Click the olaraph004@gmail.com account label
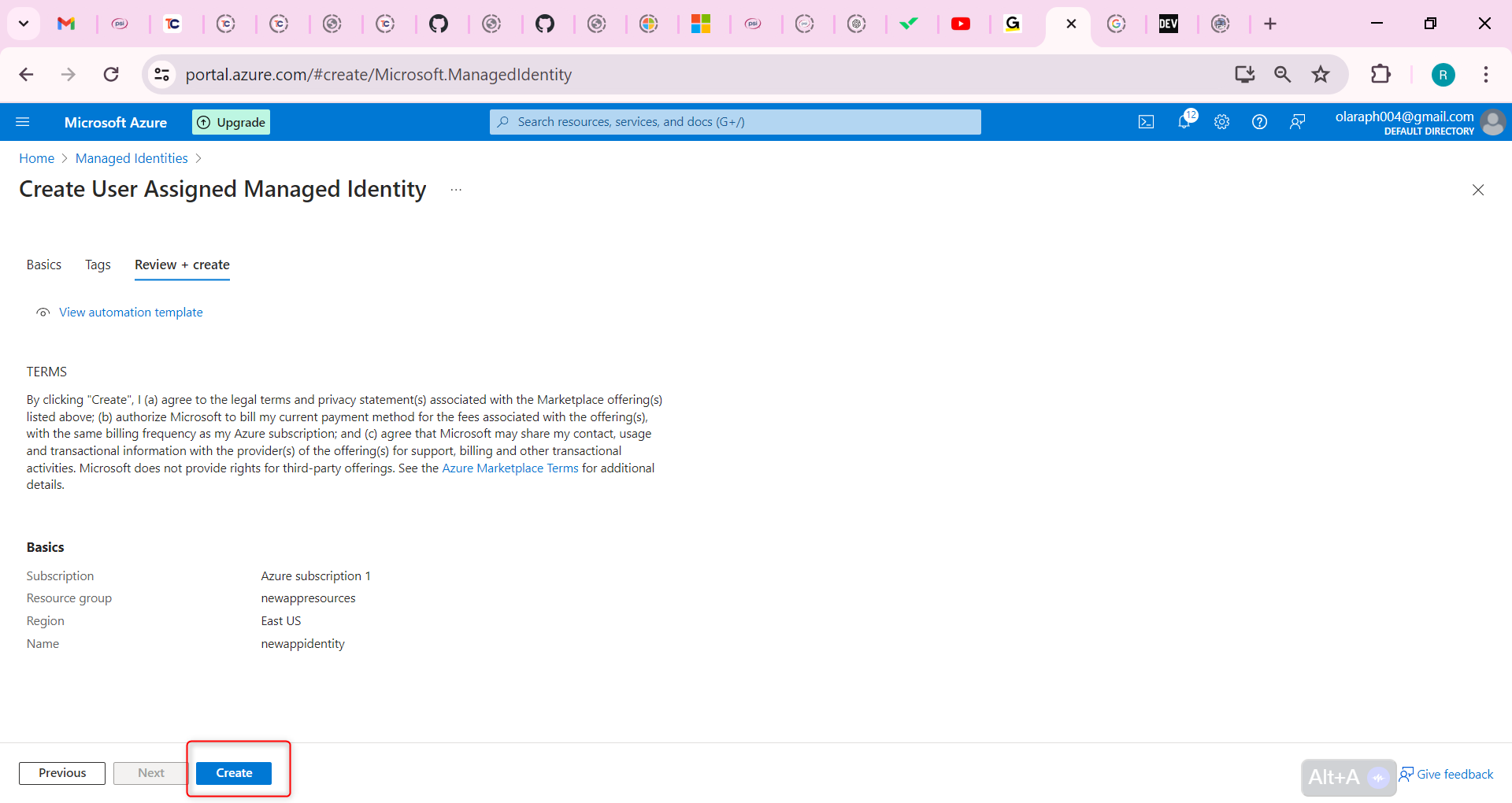Image resolution: width=1512 pixels, height=803 pixels. pyautogui.click(x=1404, y=117)
